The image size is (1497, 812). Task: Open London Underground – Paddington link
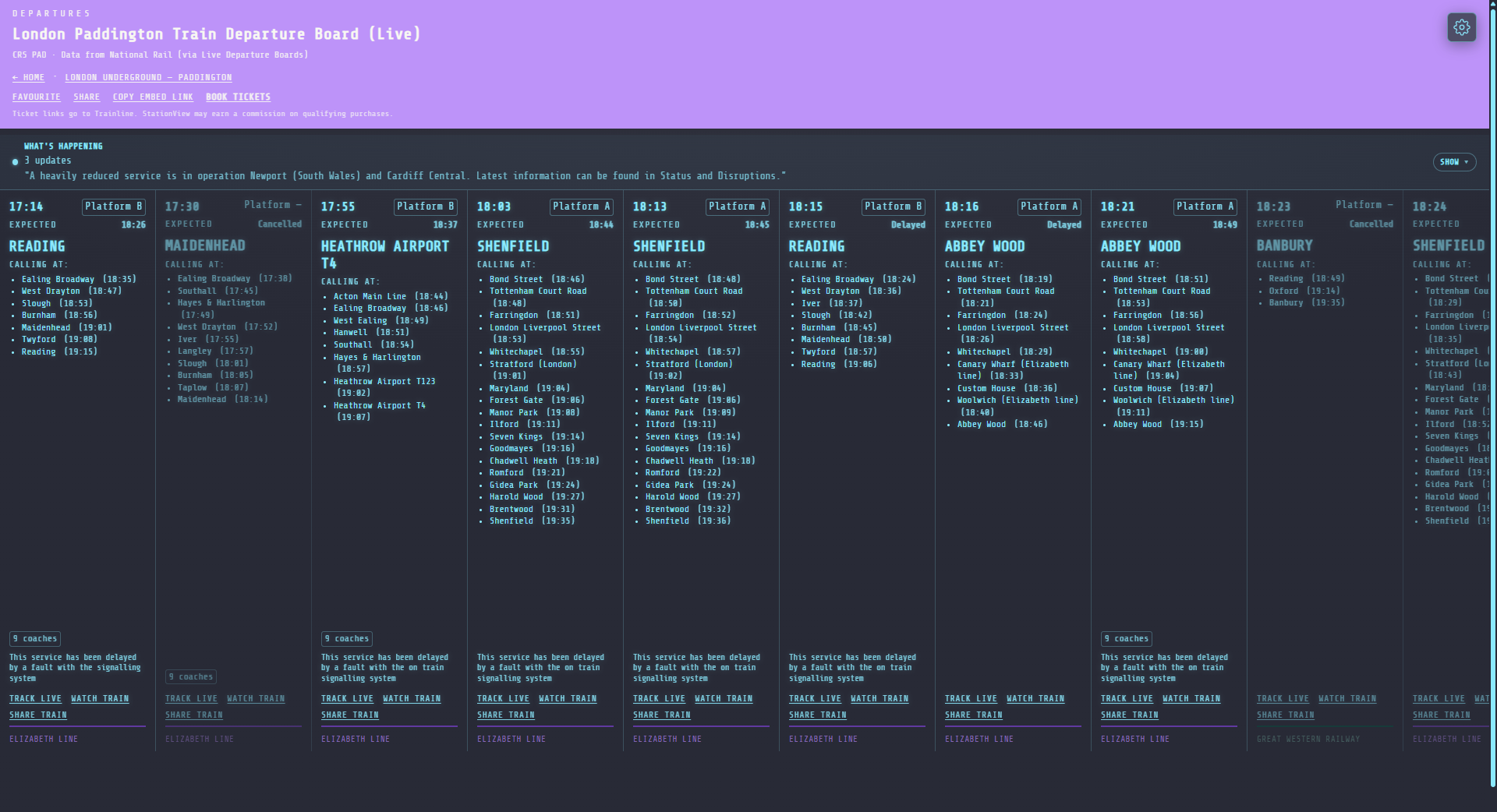(148, 77)
